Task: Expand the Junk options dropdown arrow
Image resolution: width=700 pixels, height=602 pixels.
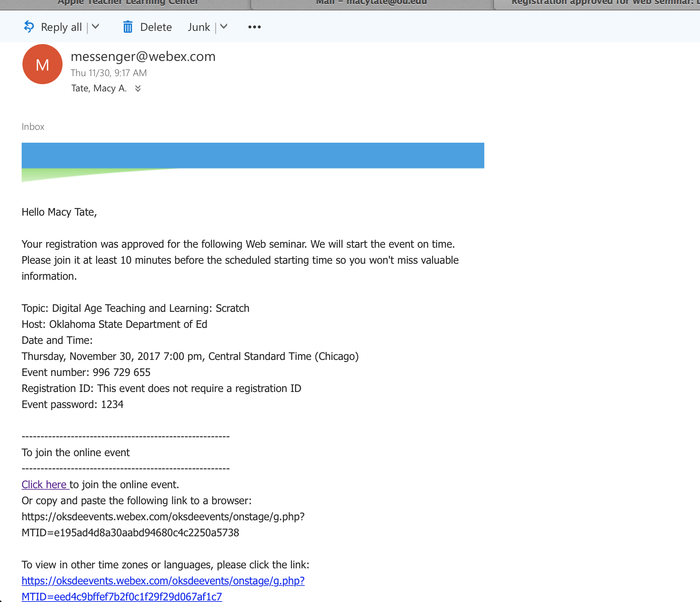Action: click(223, 27)
